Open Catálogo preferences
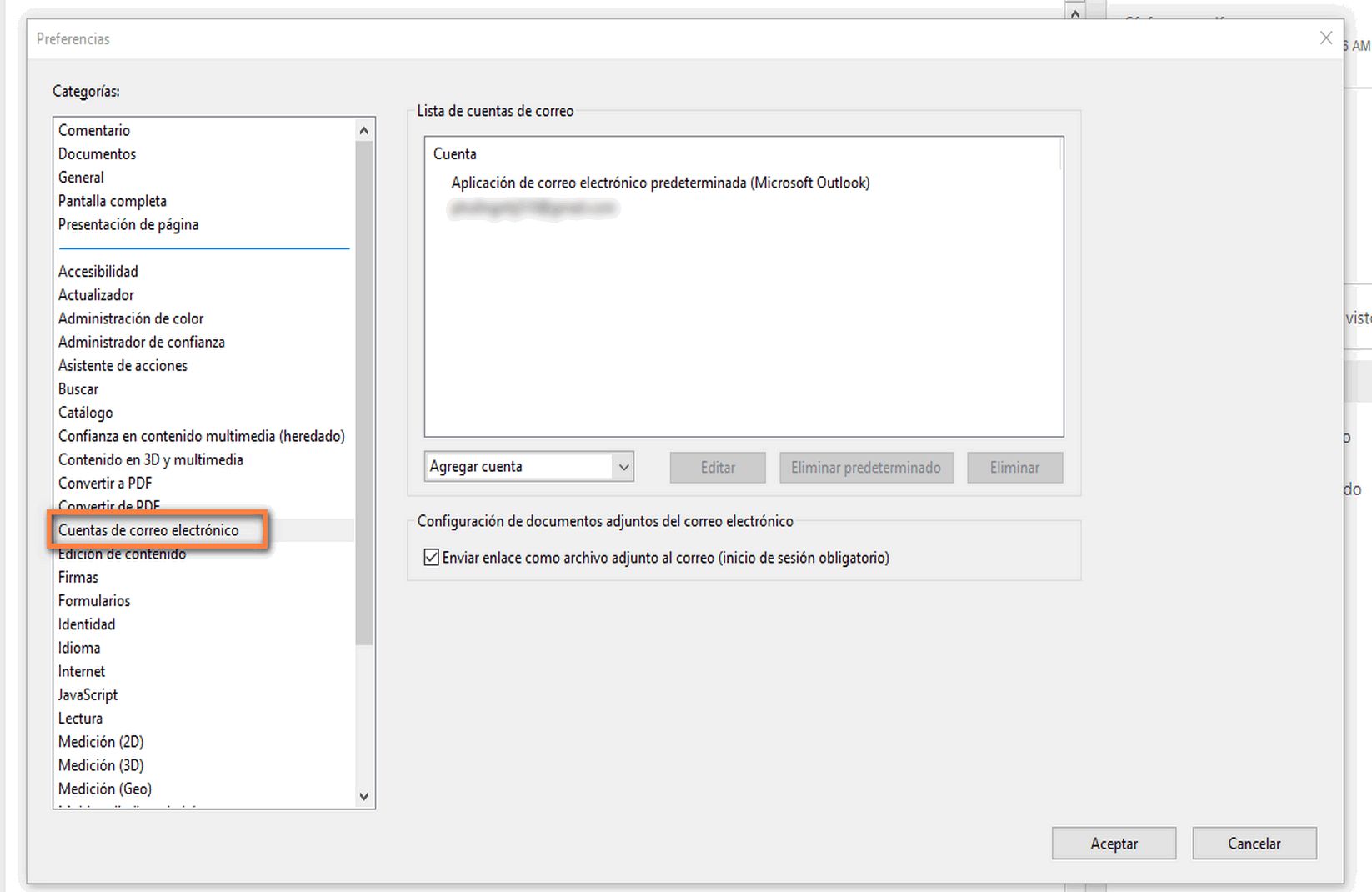This screenshot has height=892, width=1372. coord(85,412)
